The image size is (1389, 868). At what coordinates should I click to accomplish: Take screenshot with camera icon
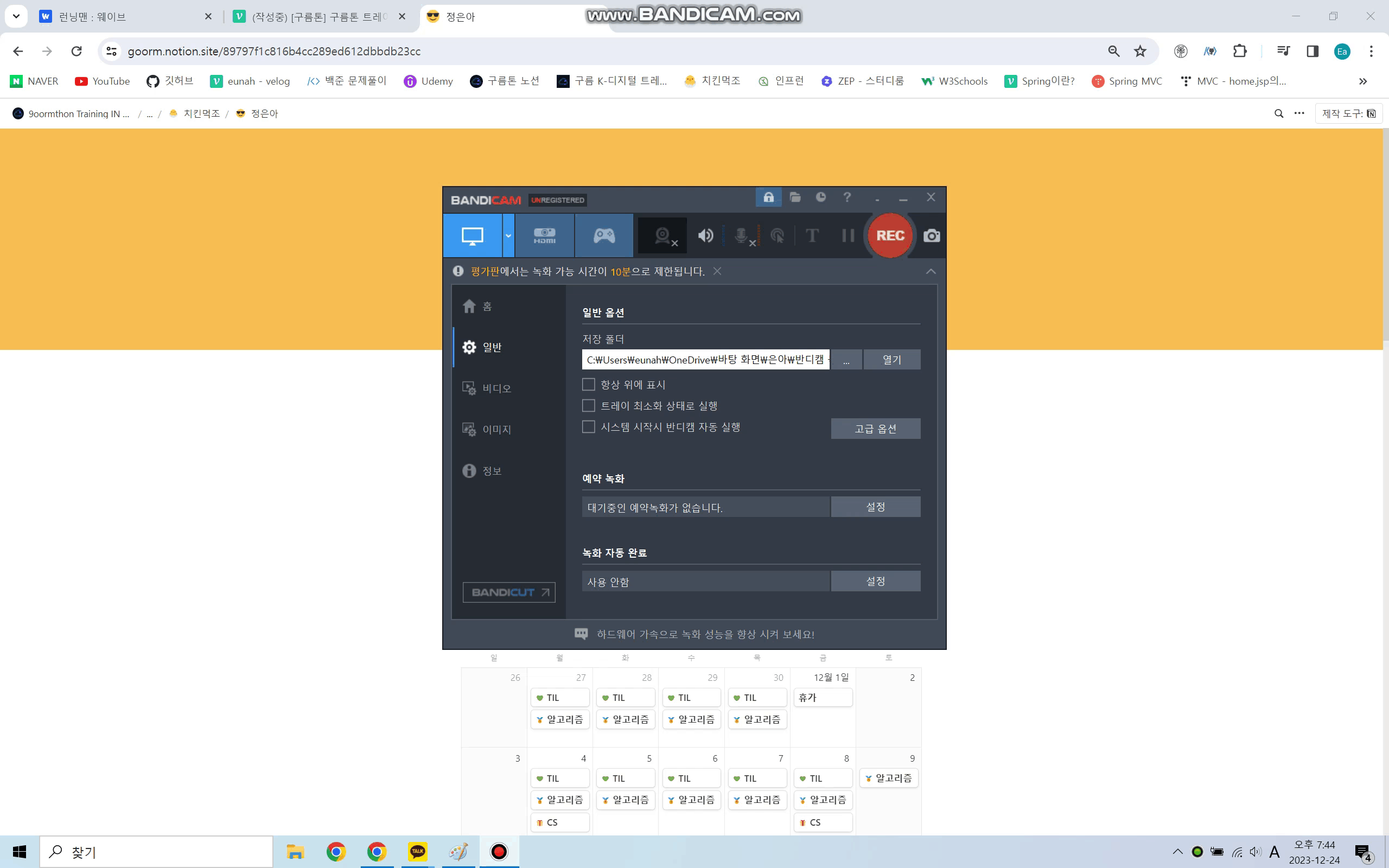click(931, 235)
